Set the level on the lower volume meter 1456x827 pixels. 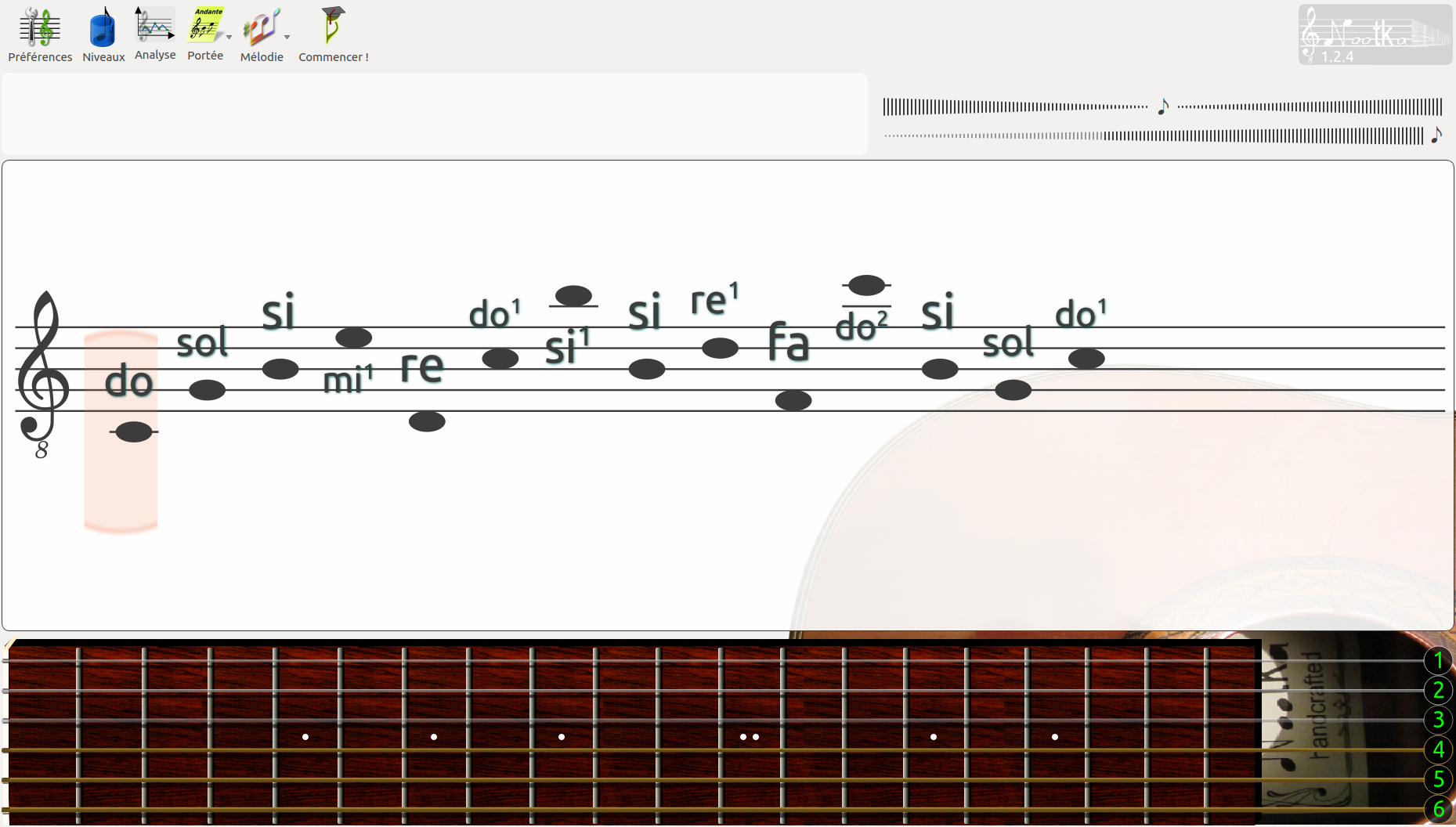click(1154, 135)
